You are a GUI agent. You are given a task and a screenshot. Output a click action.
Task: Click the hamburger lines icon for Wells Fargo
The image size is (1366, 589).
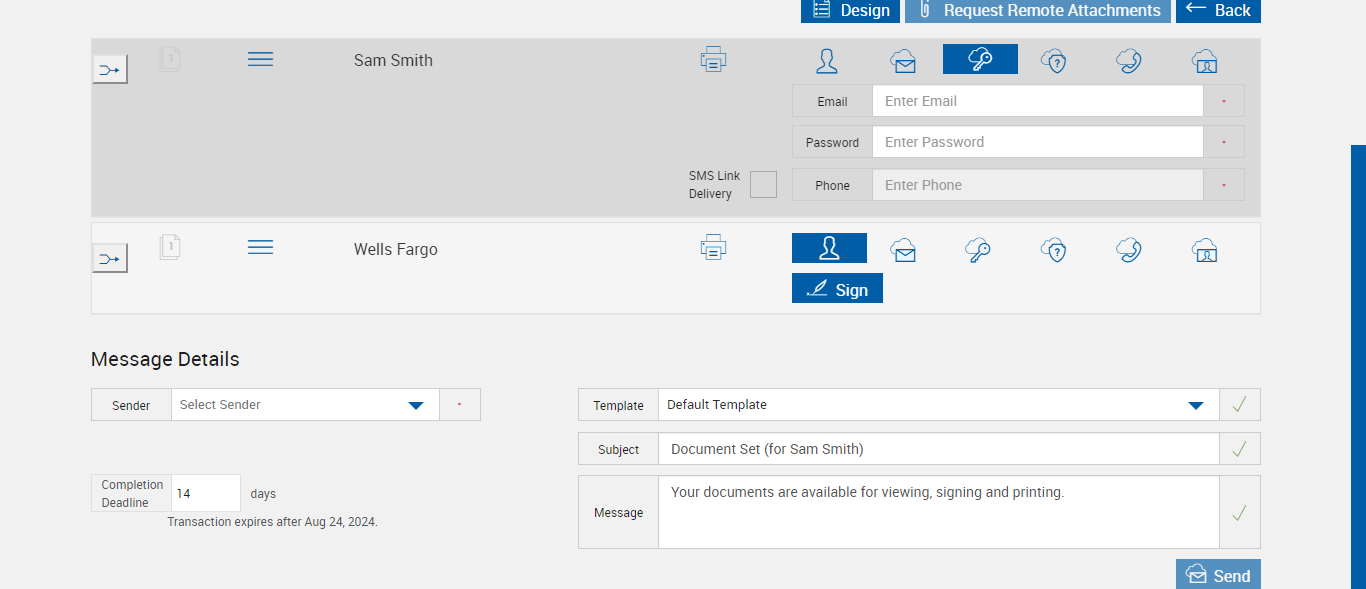(x=260, y=247)
